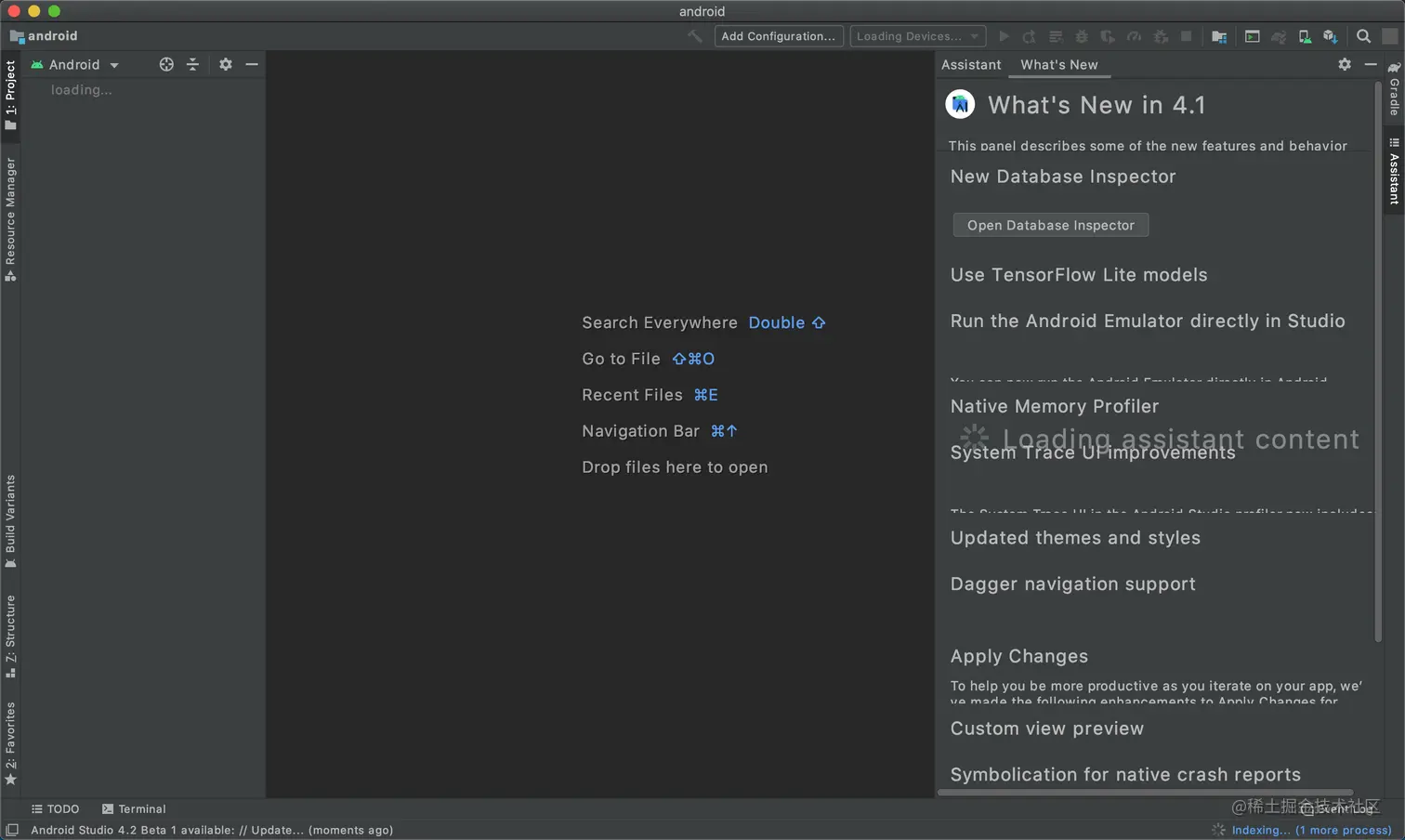Switch to the What's New tab
The width and height of the screenshot is (1405, 840).
(1059, 65)
